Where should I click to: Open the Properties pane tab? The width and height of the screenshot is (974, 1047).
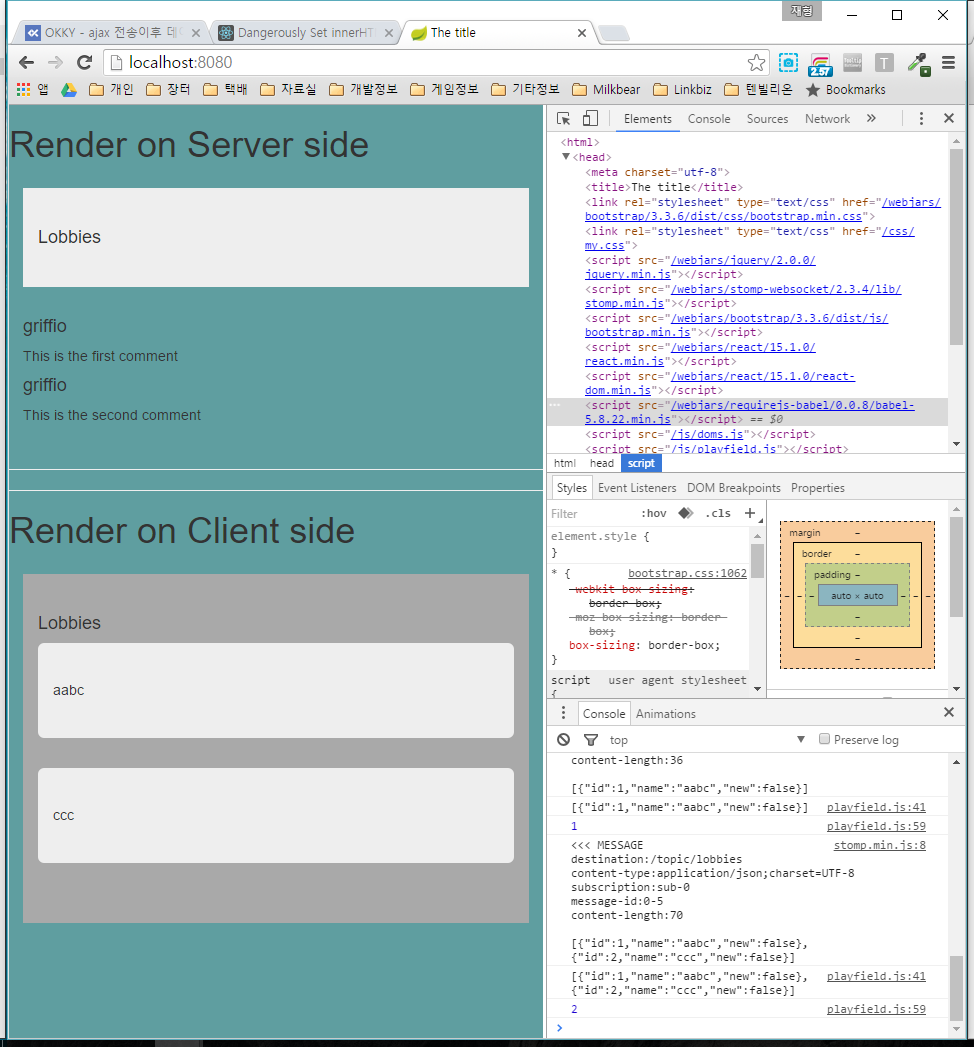818,488
